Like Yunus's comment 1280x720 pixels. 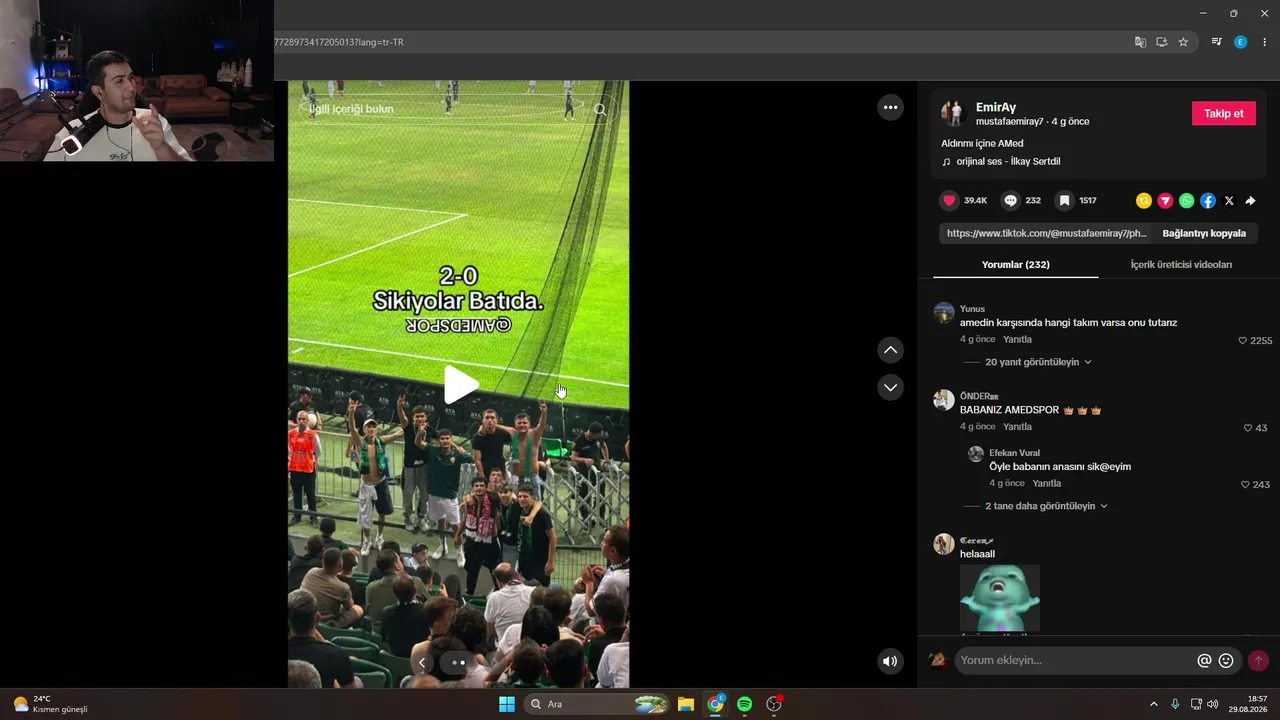click(x=1243, y=341)
